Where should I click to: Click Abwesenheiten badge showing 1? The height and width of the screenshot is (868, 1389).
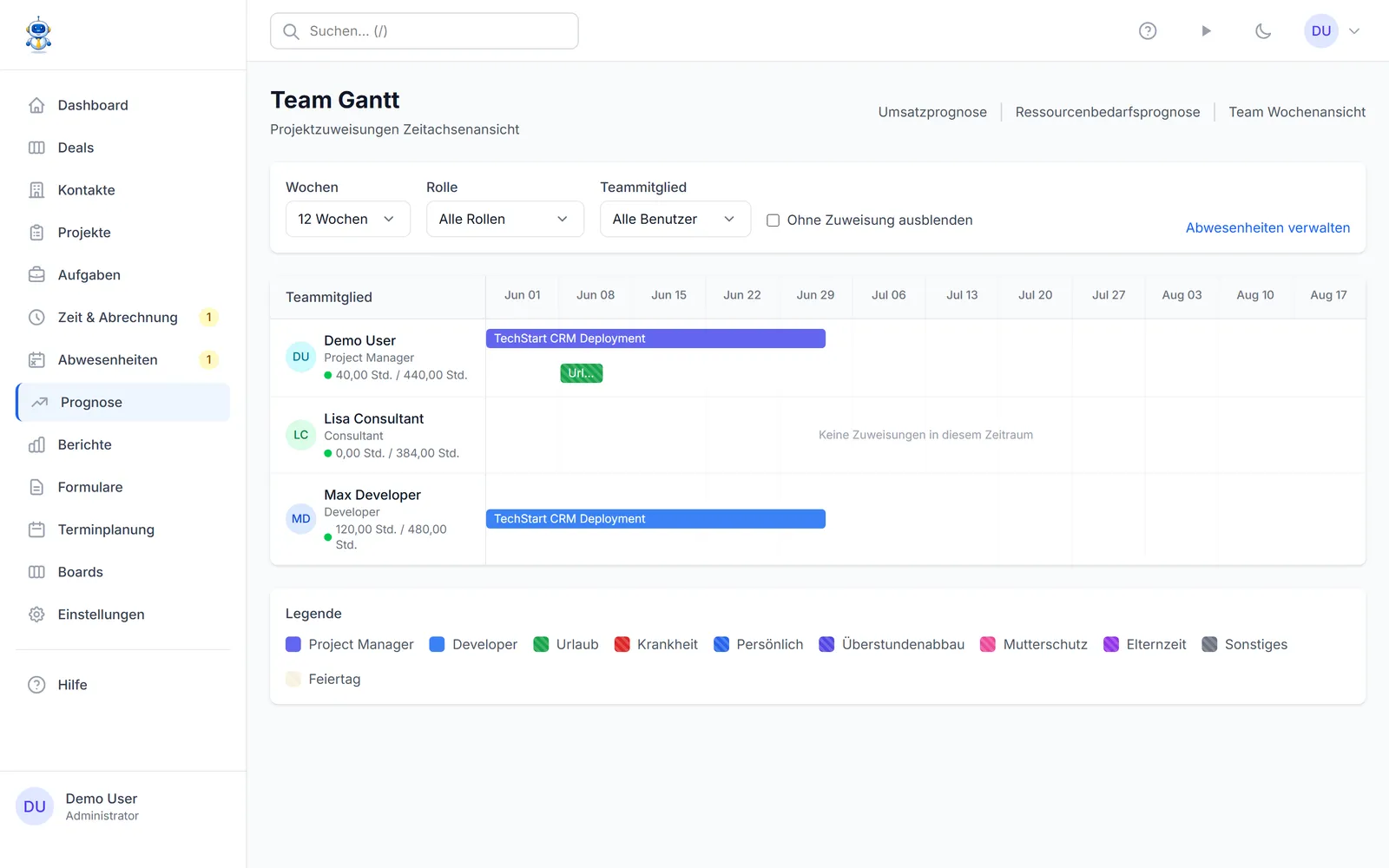point(208,360)
